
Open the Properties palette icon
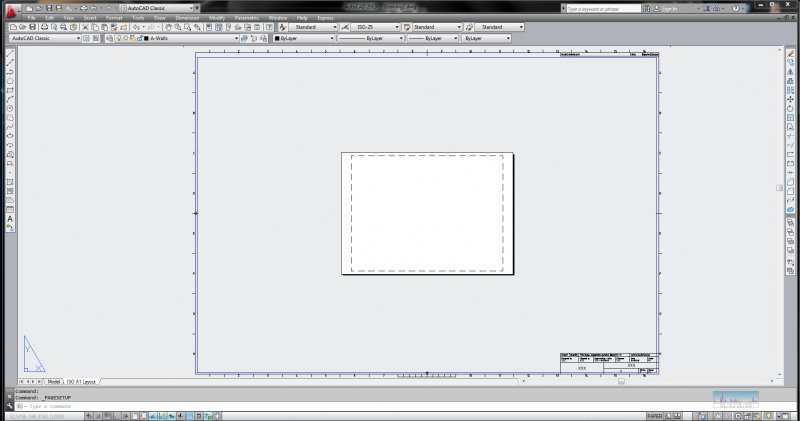click(209, 27)
